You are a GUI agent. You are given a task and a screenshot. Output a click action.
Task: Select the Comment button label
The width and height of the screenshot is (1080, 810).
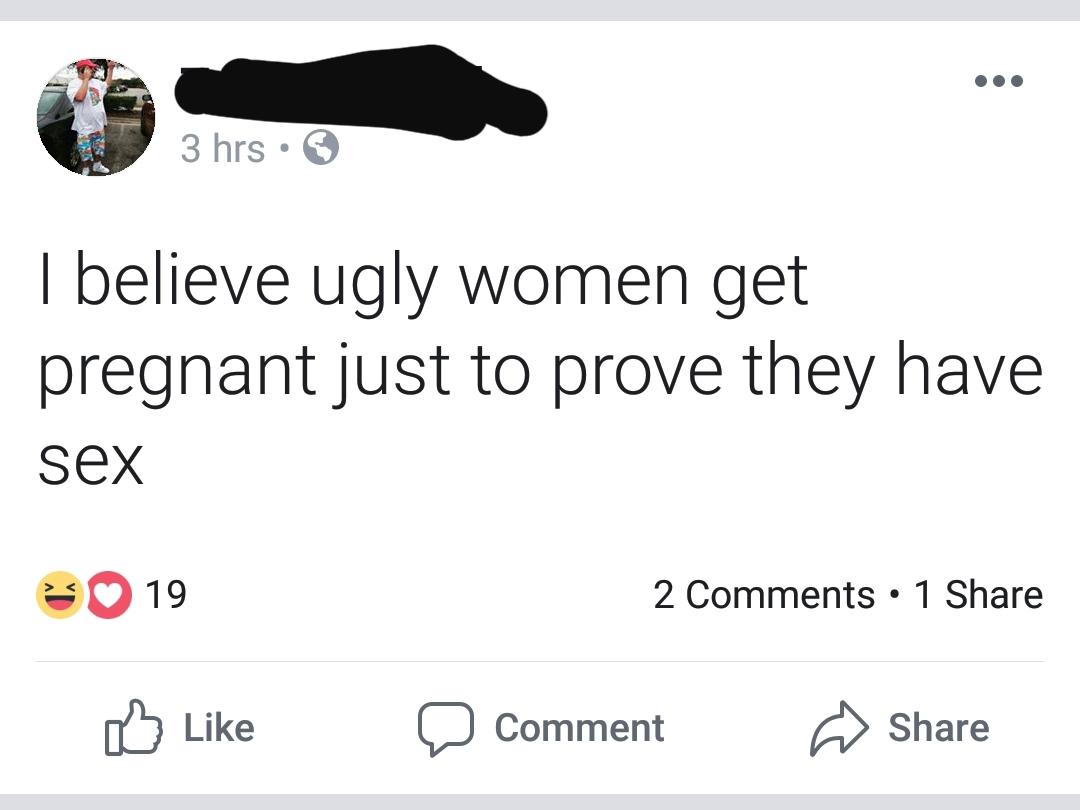tap(579, 728)
